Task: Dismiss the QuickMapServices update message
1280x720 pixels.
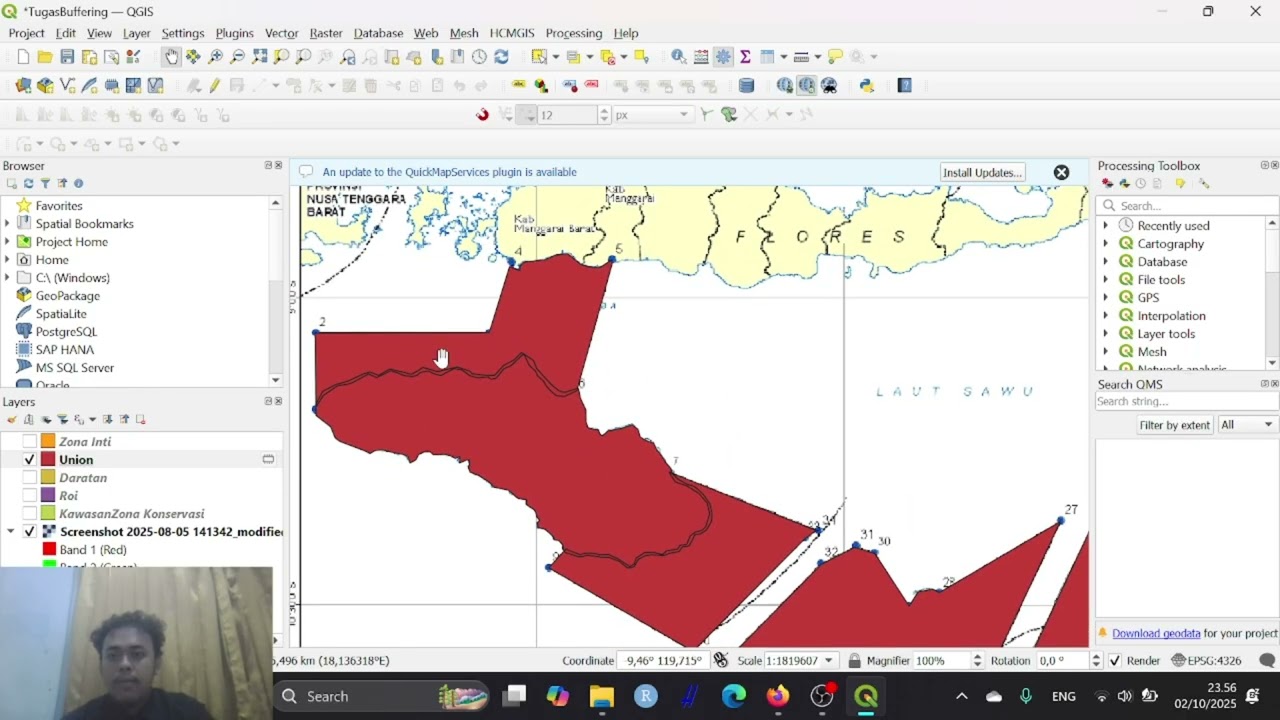Action: point(1061,172)
